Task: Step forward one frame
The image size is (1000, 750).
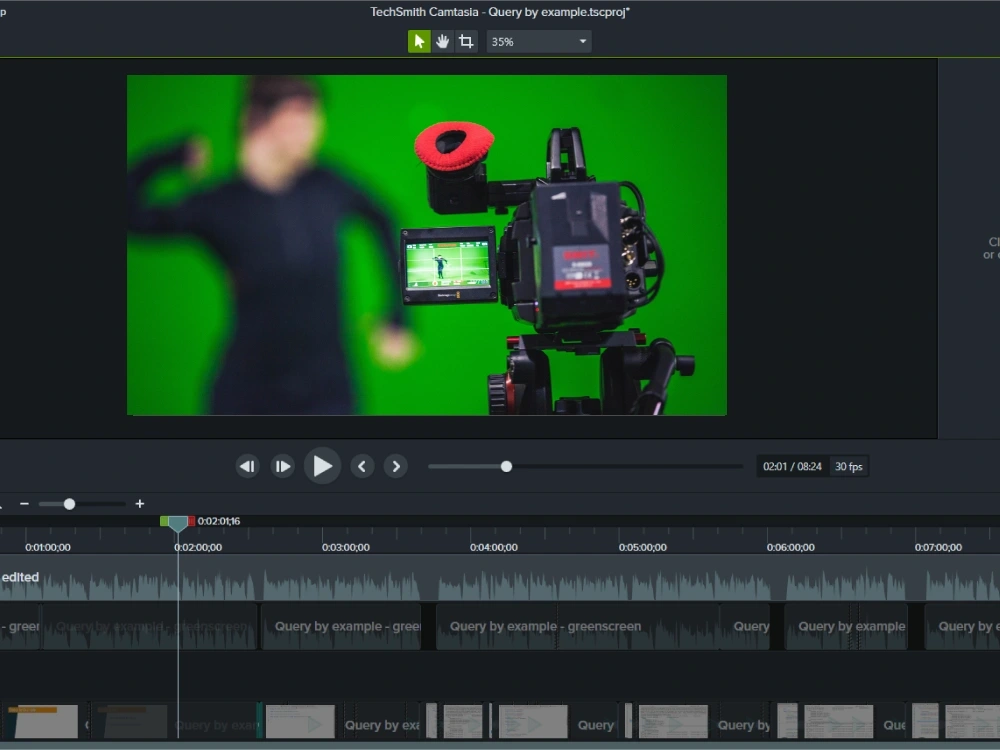Action: click(x=283, y=466)
